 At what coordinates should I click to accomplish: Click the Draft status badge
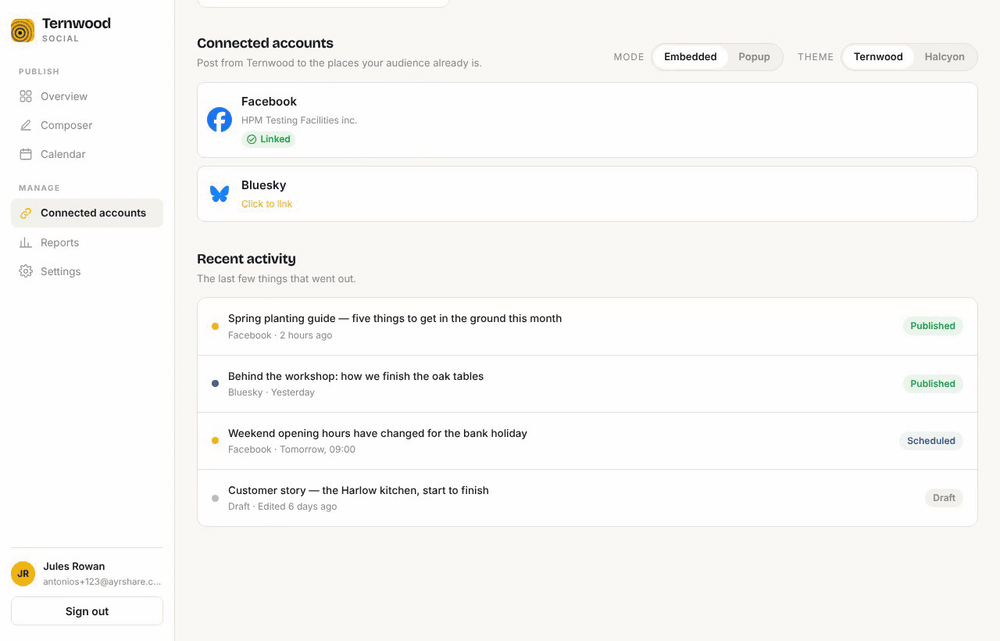944,497
